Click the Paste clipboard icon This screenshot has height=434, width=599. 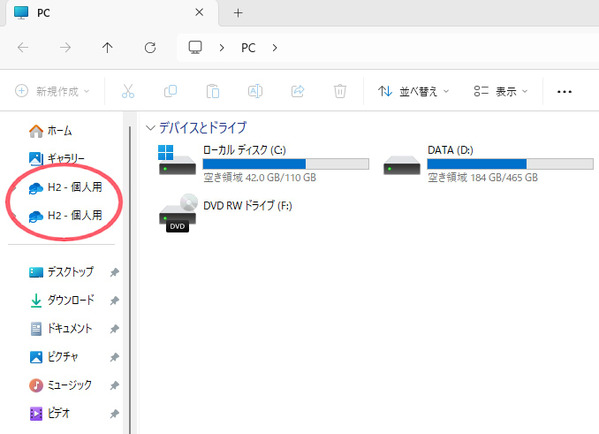pos(213,91)
